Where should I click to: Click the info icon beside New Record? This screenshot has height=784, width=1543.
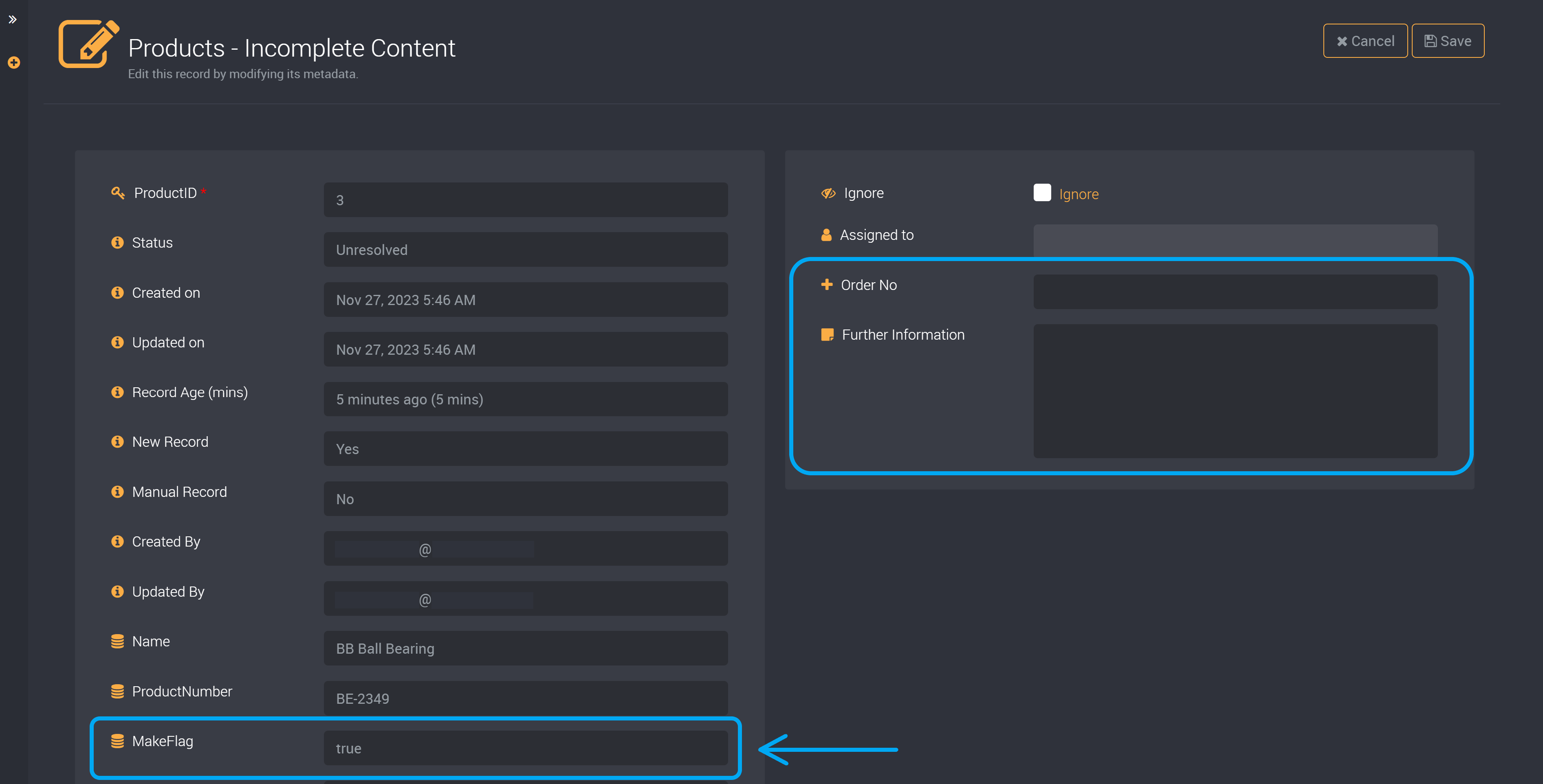(117, 441)
